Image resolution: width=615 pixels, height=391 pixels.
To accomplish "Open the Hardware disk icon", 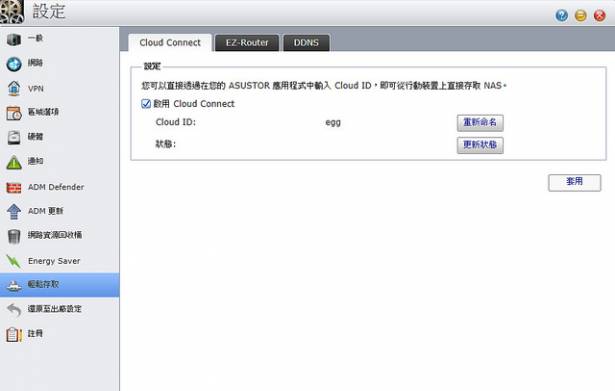I will coord(14,137).
